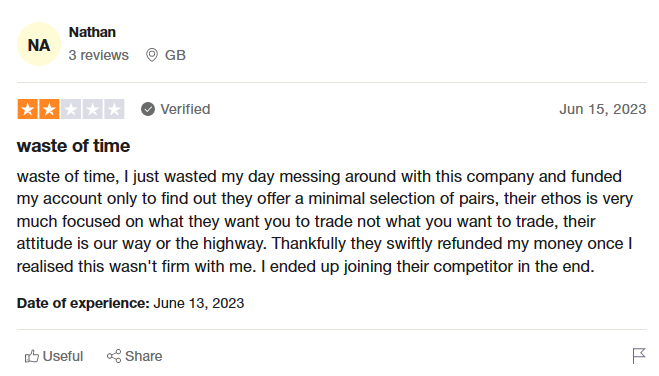This screenshot has height=376, width=659.
Task: Click the fifth grey rating star
Action: pos(114,109)
